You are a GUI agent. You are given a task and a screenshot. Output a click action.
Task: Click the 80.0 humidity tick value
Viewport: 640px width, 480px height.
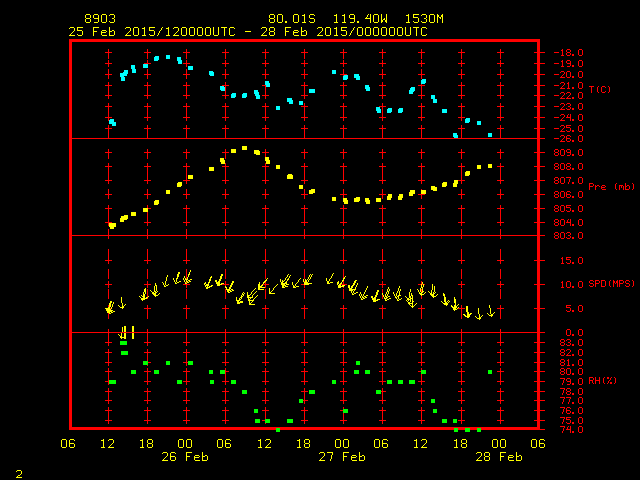571,372
